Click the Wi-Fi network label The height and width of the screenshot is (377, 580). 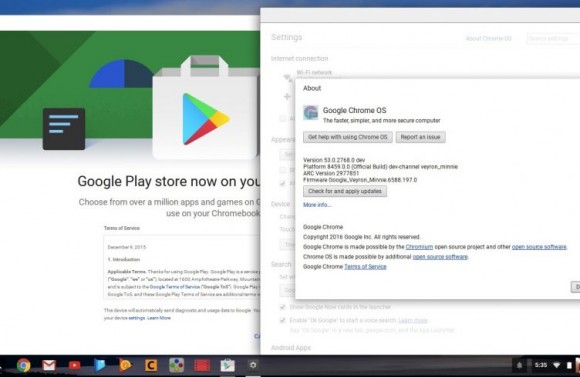pyautogui.click(x=314, y=72)
